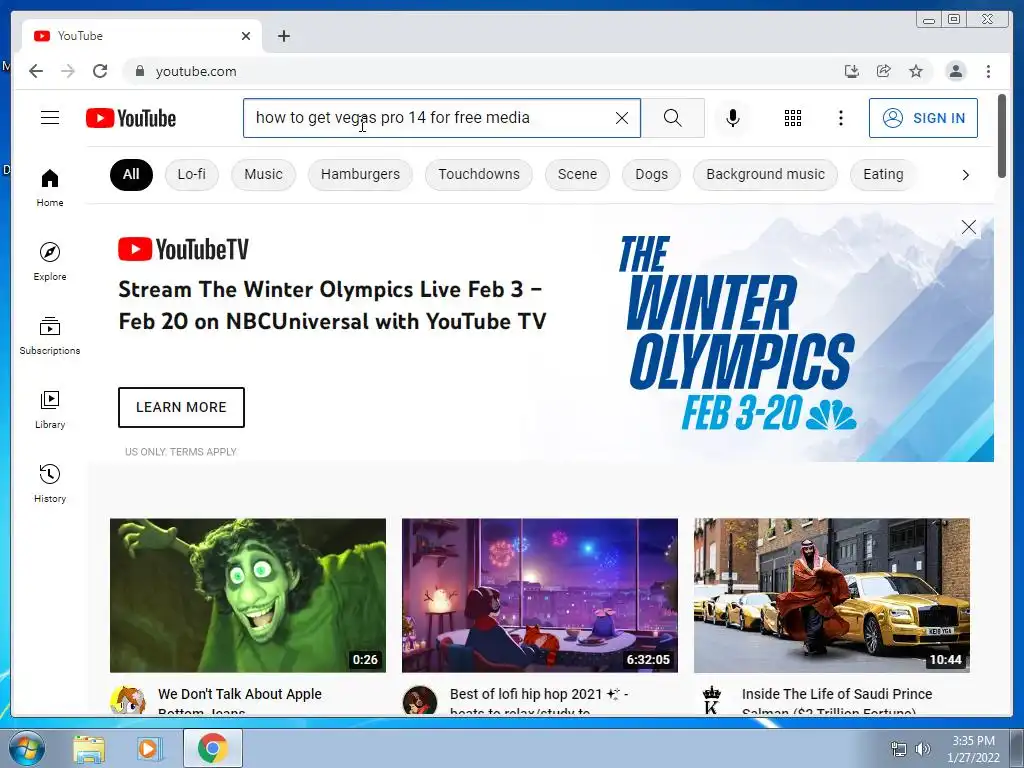Viewport: 1024px width, 768px height.
Task: Click Best of lofi hip hop 2021 title
Action: [539, 700]
